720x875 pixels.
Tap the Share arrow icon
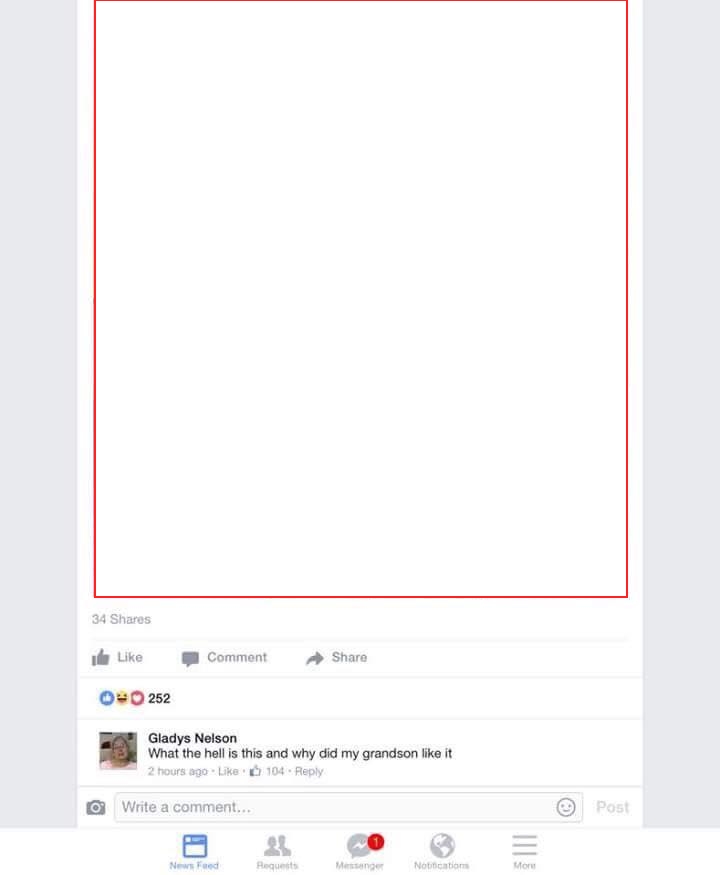(315, 658)
